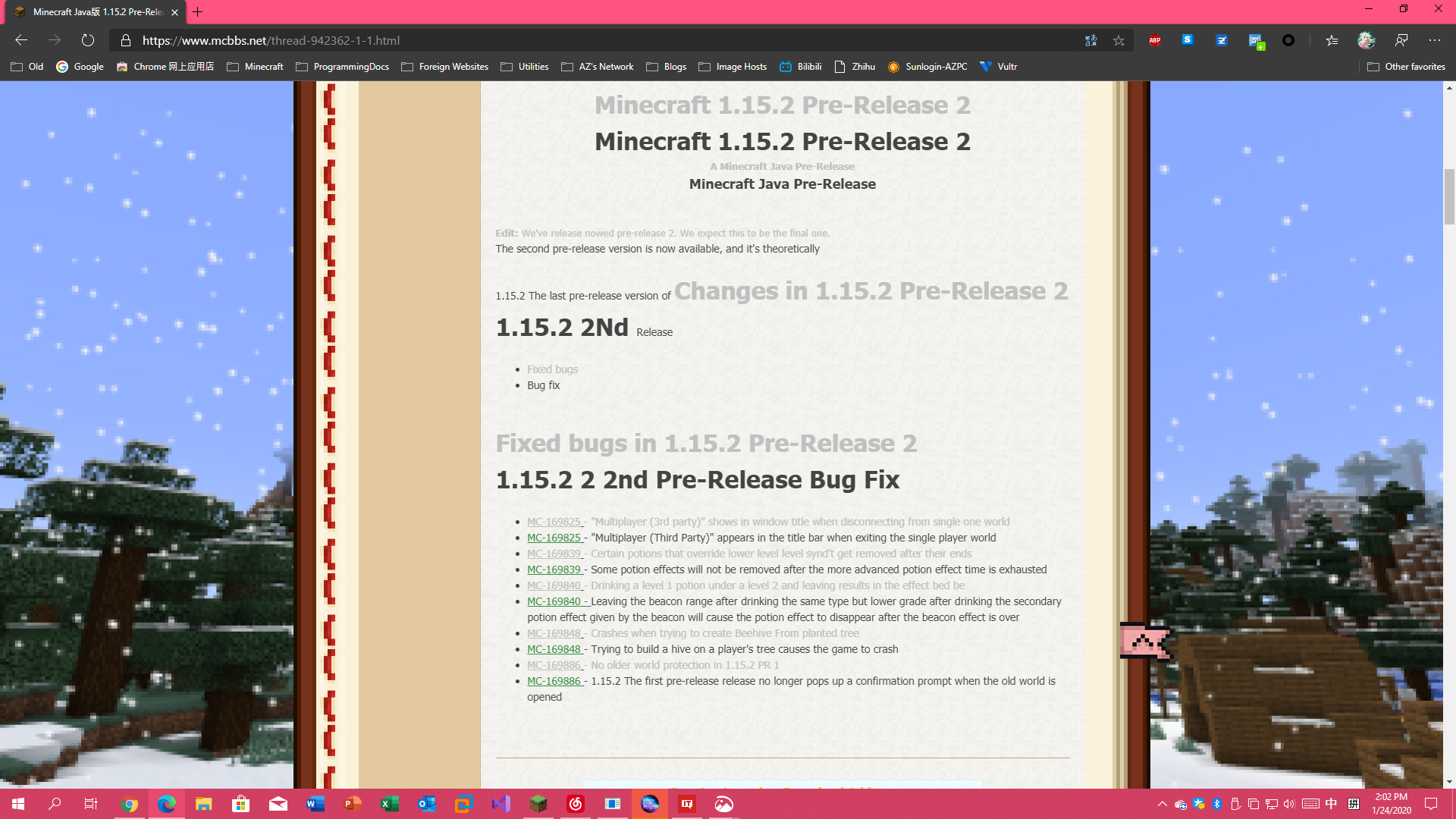Expand the hidden system tray icons
Image resolution: width=1456 pixels, height=819 pixels.
click(x=1162, y=804)
